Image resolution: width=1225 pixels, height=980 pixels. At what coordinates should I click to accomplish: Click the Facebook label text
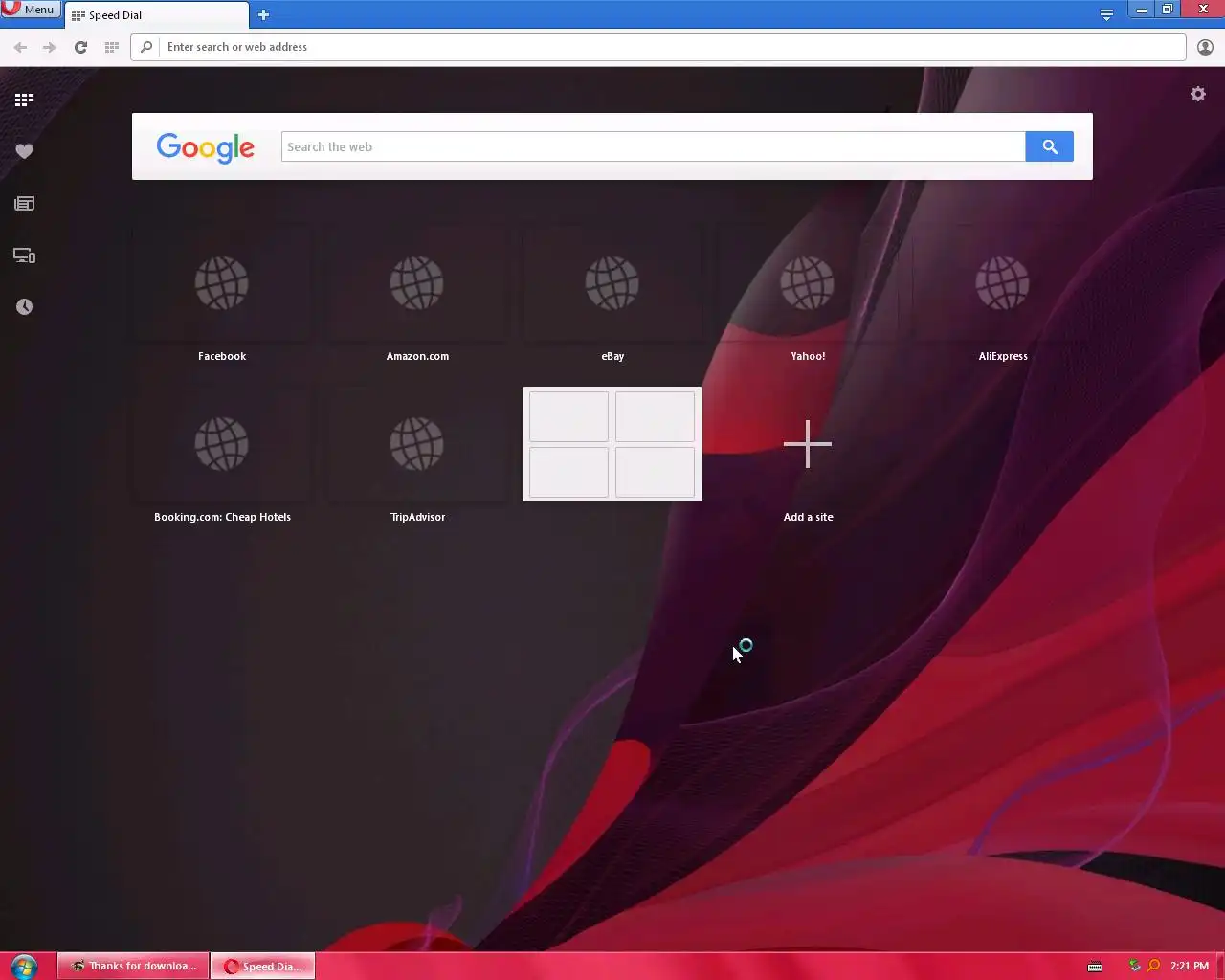[222, 356]
